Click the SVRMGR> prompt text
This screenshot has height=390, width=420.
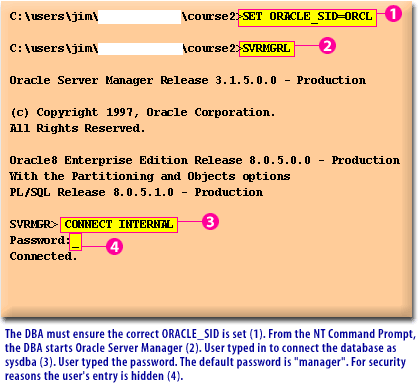(x=33, y=224)
